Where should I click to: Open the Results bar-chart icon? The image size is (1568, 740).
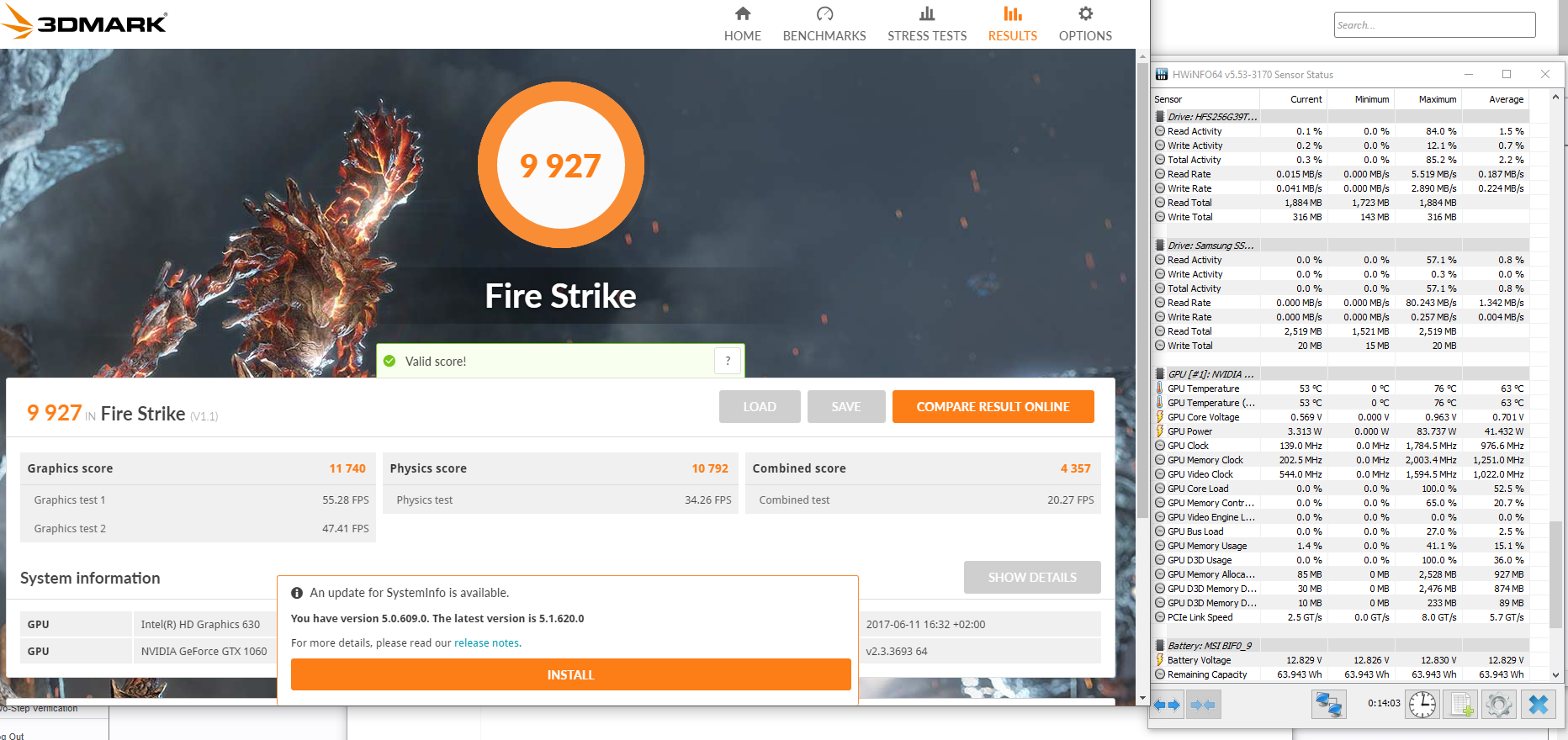(1013, 13)
